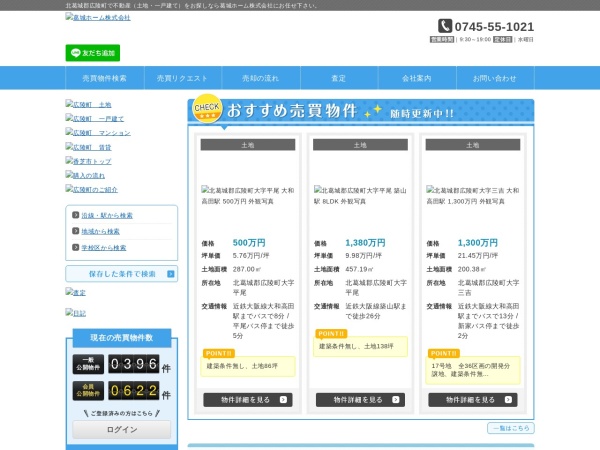Open the 香芝市トップ sidebar link
The width and height of the screenshot is (600, 450).
coord(88,161)
